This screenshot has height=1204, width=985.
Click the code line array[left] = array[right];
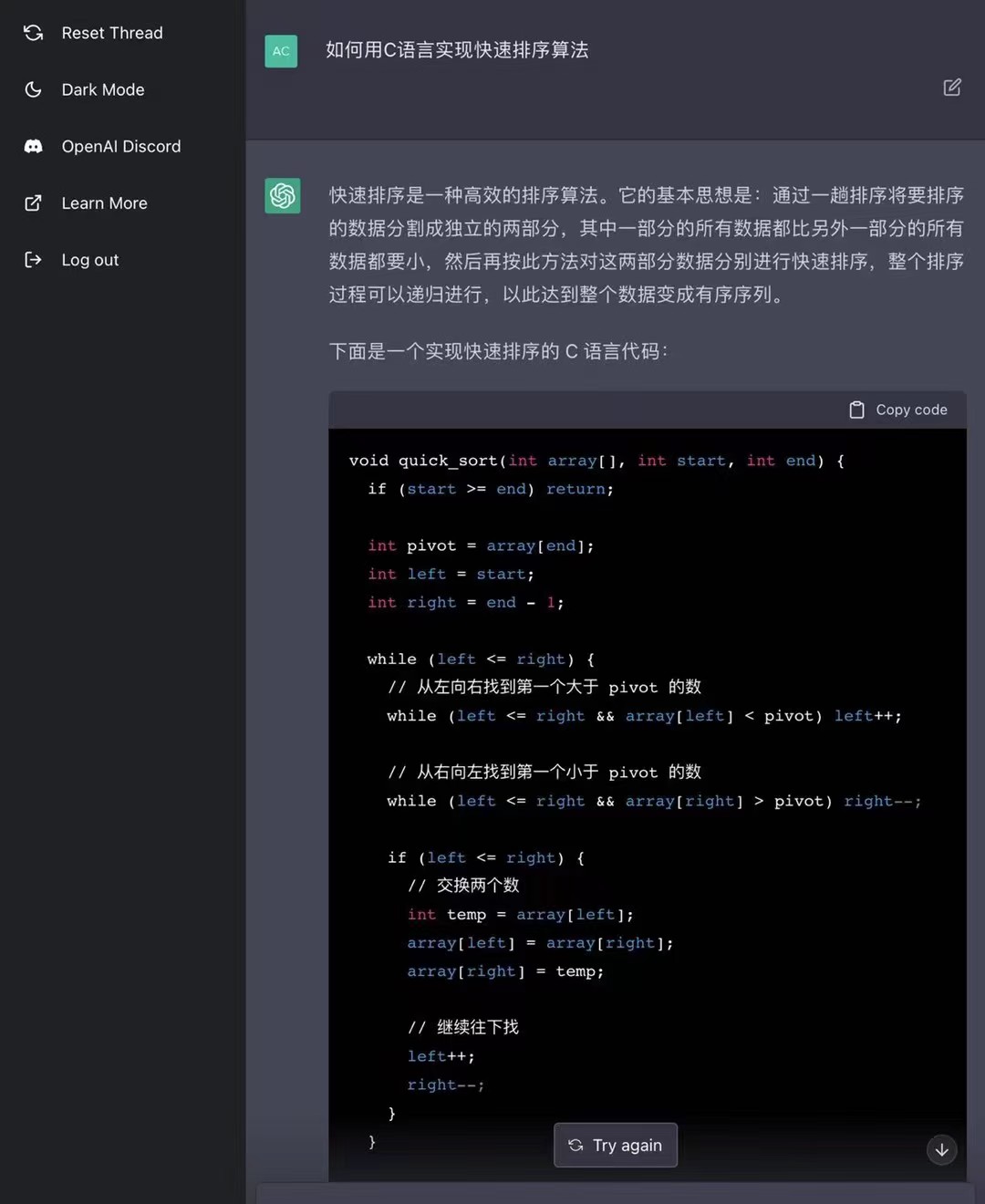pyautogui.click(x=540, y=942)
